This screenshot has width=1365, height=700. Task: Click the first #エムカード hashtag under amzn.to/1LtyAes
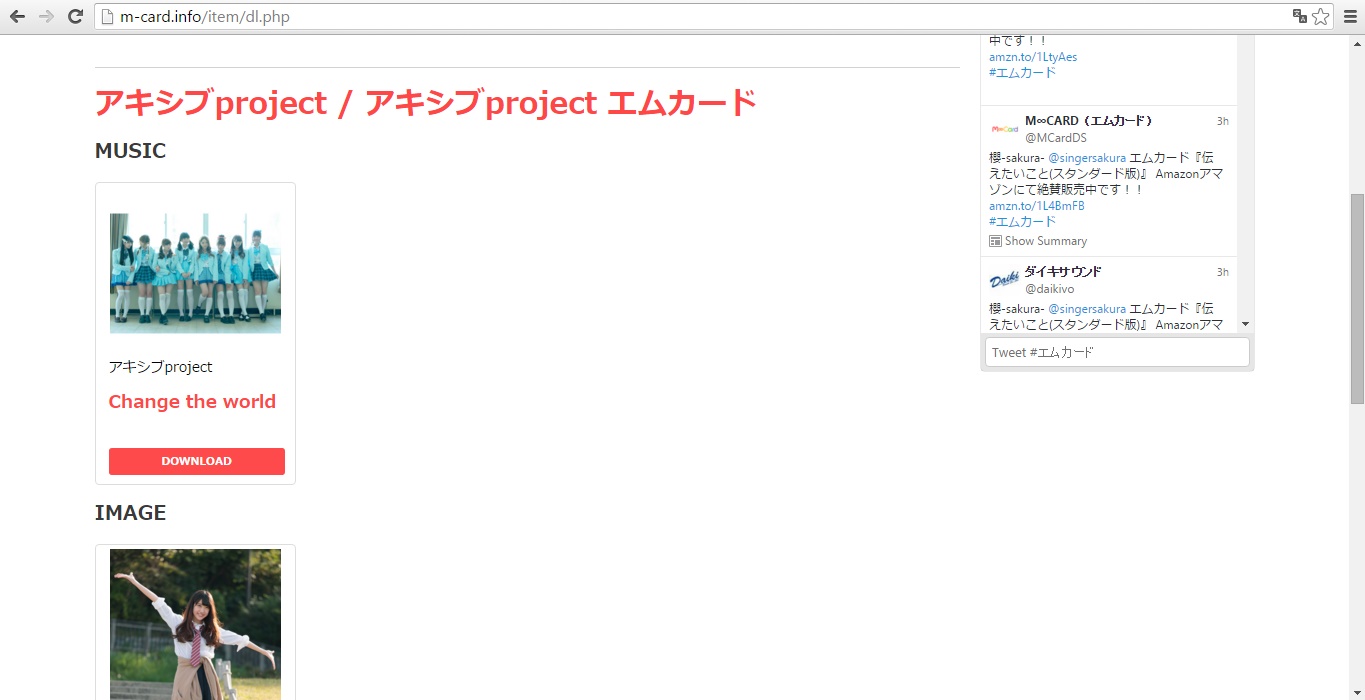tap(1022, 72)
